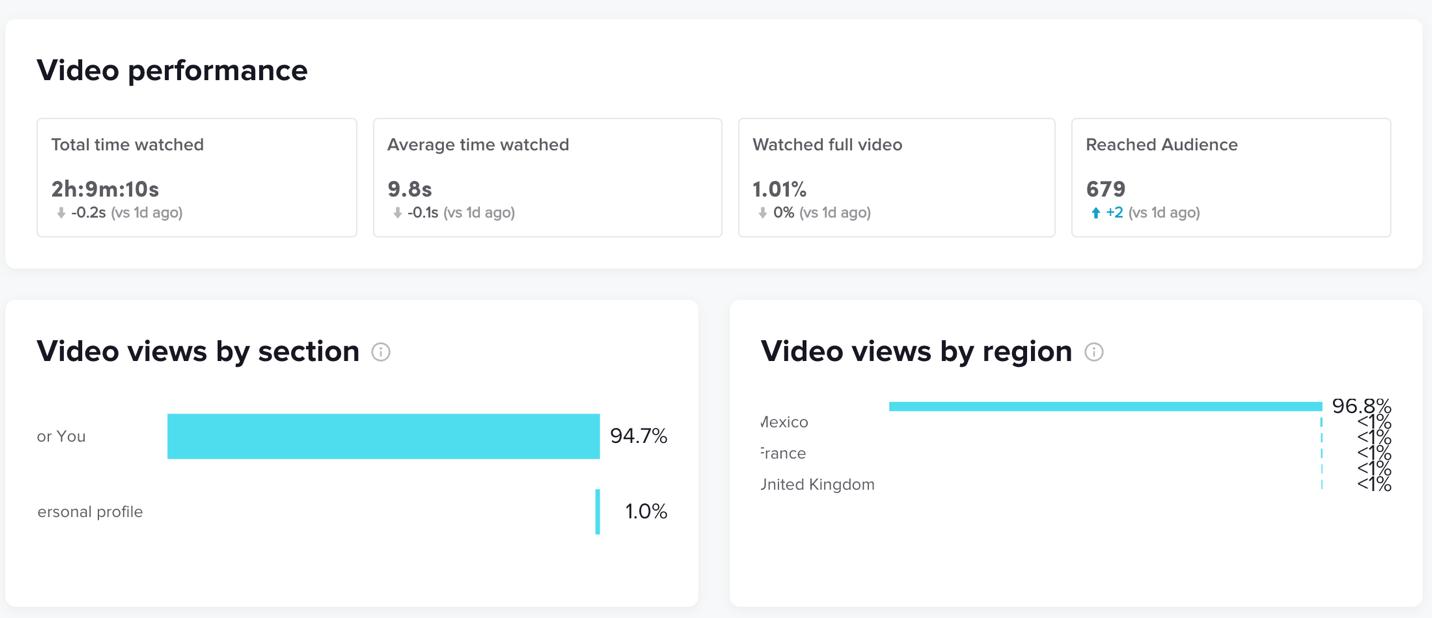
Task: Click the blue up arrow under Reached Audience
Action: [x=1096, y=213]
